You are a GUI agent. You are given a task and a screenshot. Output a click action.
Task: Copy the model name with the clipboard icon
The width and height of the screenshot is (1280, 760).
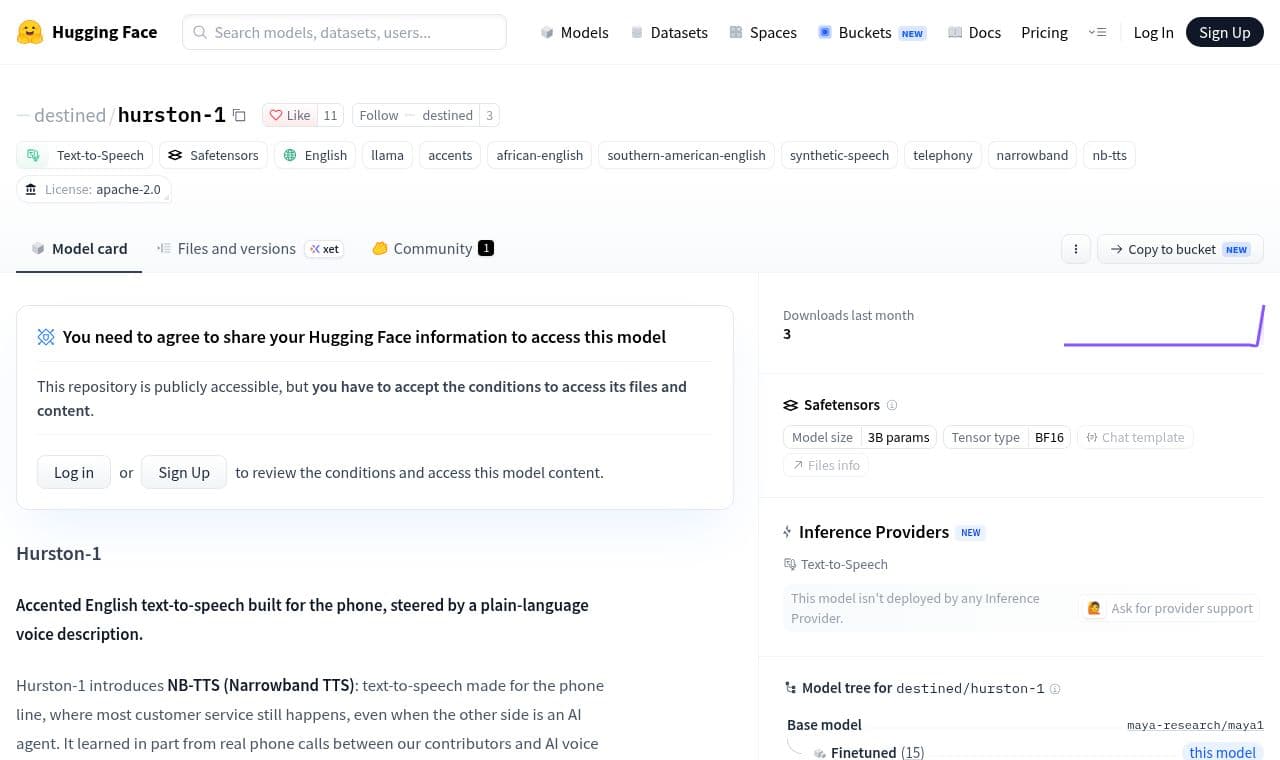(239, 115)
